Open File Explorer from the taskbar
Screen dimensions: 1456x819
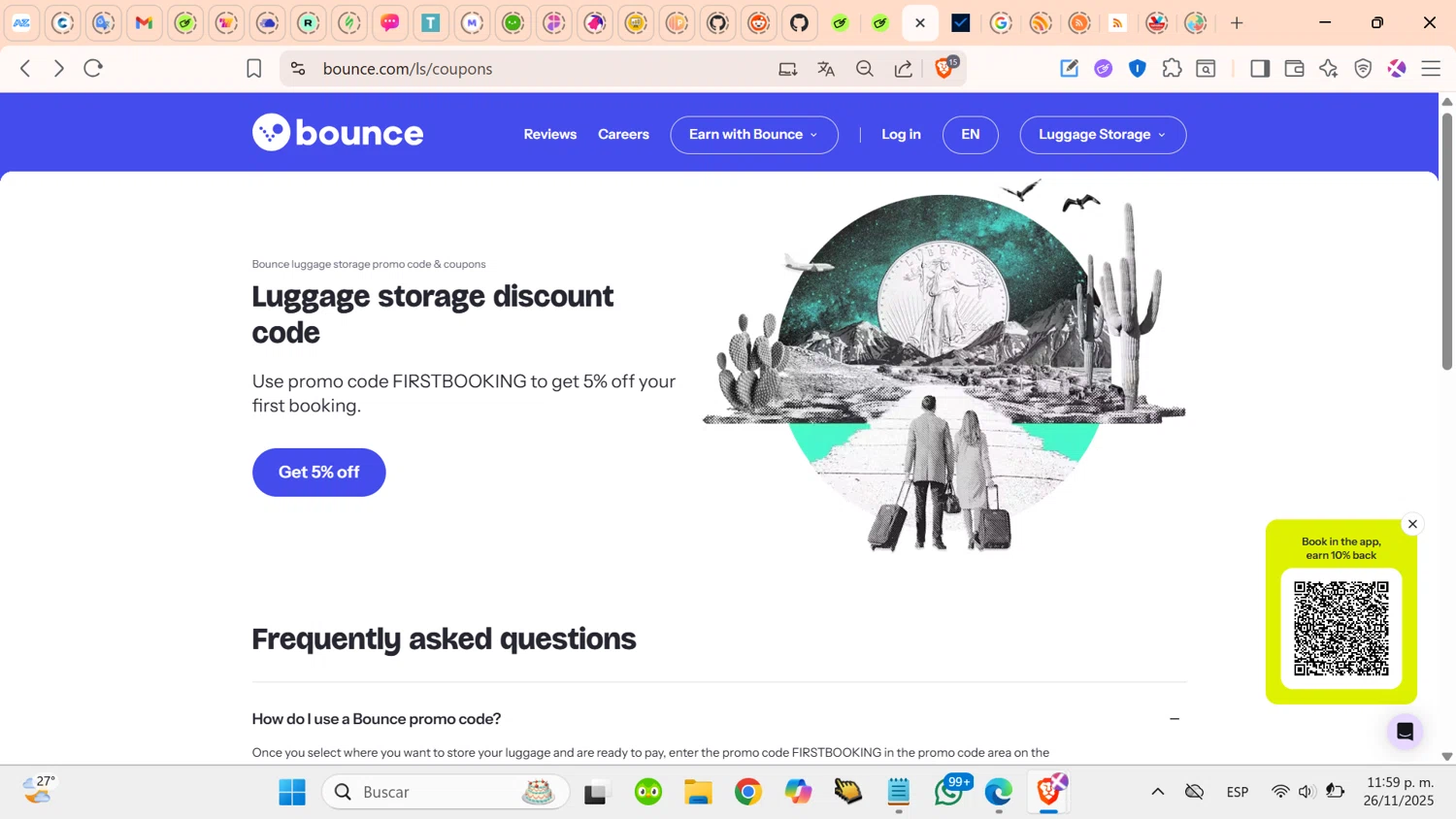[x=698, y=792]
